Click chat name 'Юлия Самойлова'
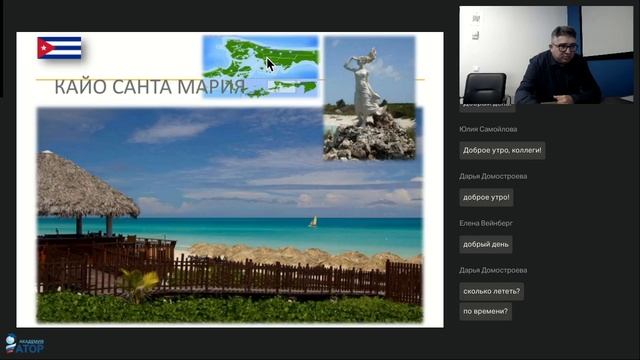 tap(488, 129)
